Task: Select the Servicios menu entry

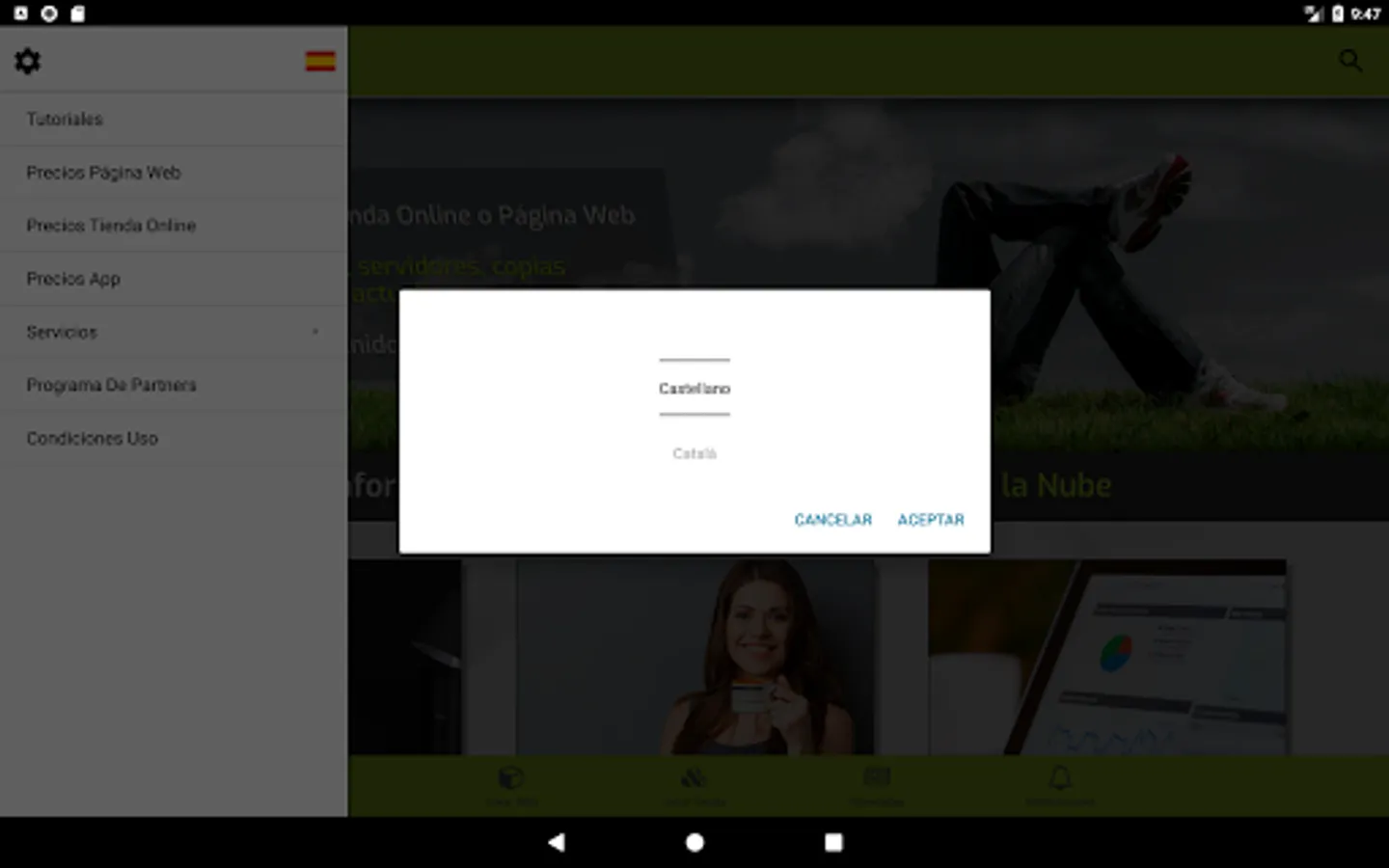Action: pos(174,332)
